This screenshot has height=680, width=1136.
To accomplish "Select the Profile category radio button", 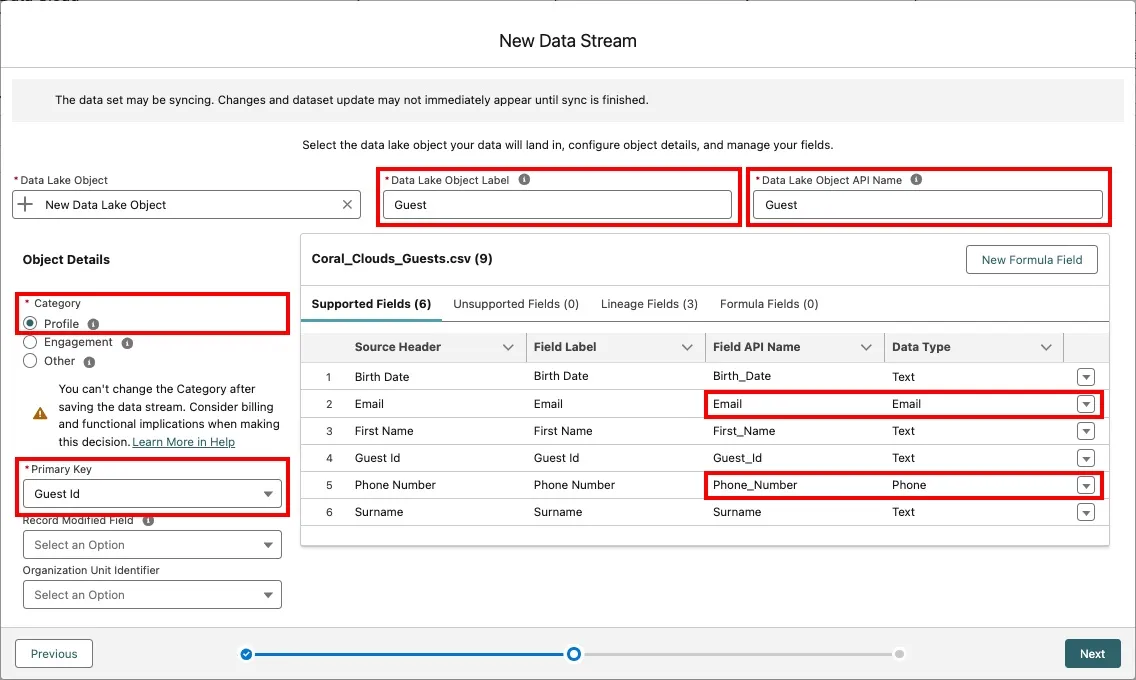I will coord(31,324).
